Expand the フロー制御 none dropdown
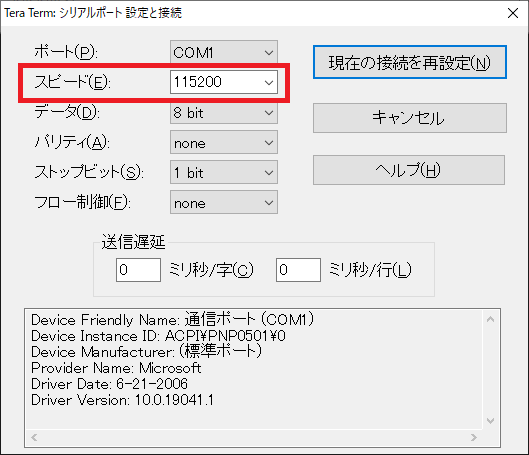 (224, 202)
